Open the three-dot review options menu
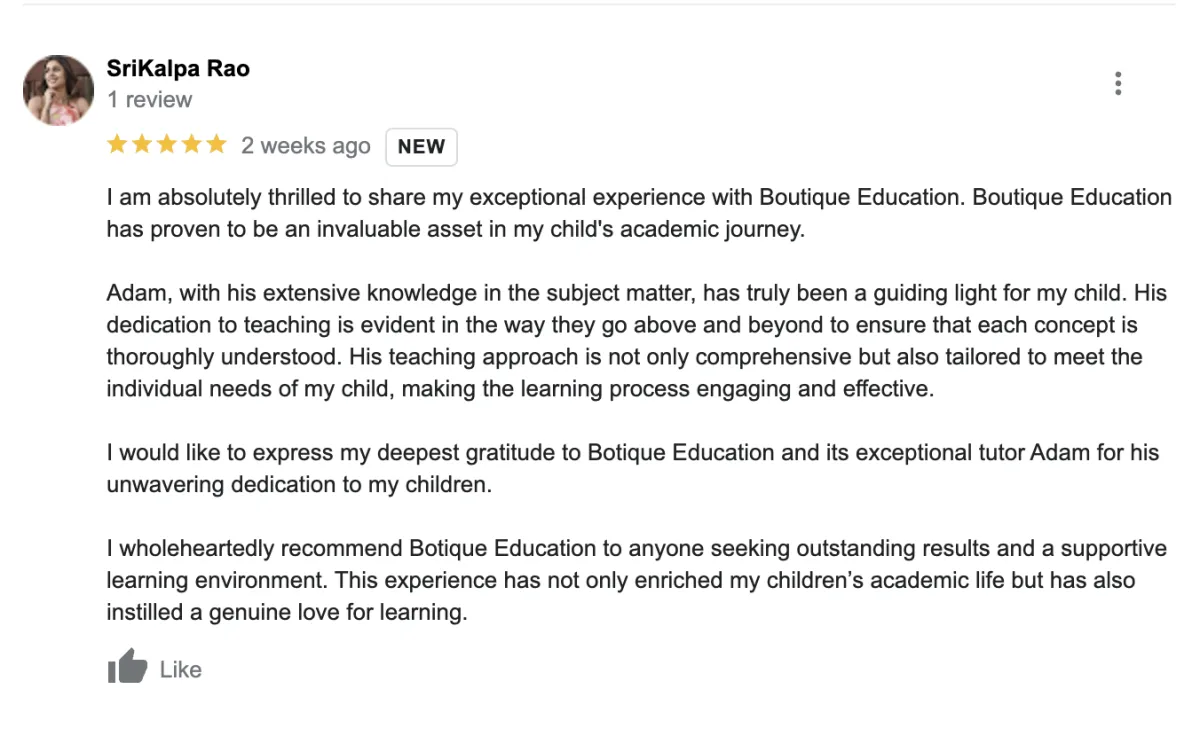 click(x=1118, y=84)
